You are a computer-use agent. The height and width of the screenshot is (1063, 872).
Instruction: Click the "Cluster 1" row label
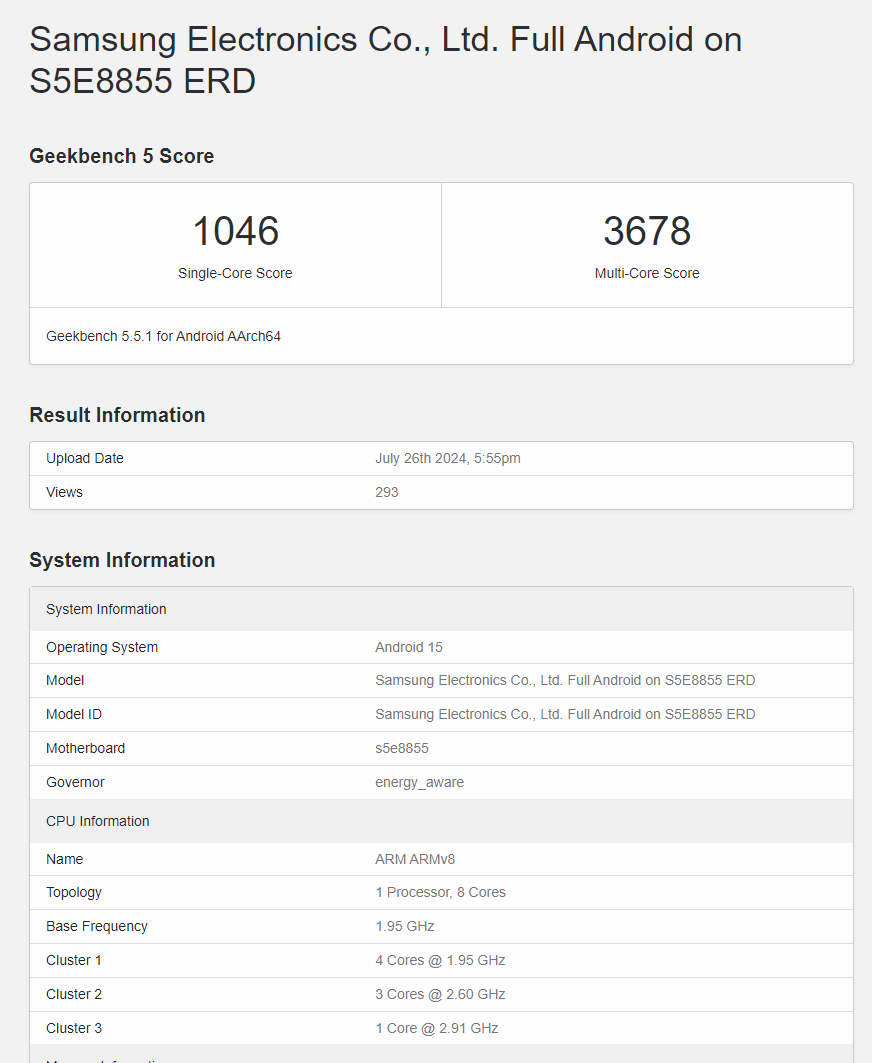74,961
